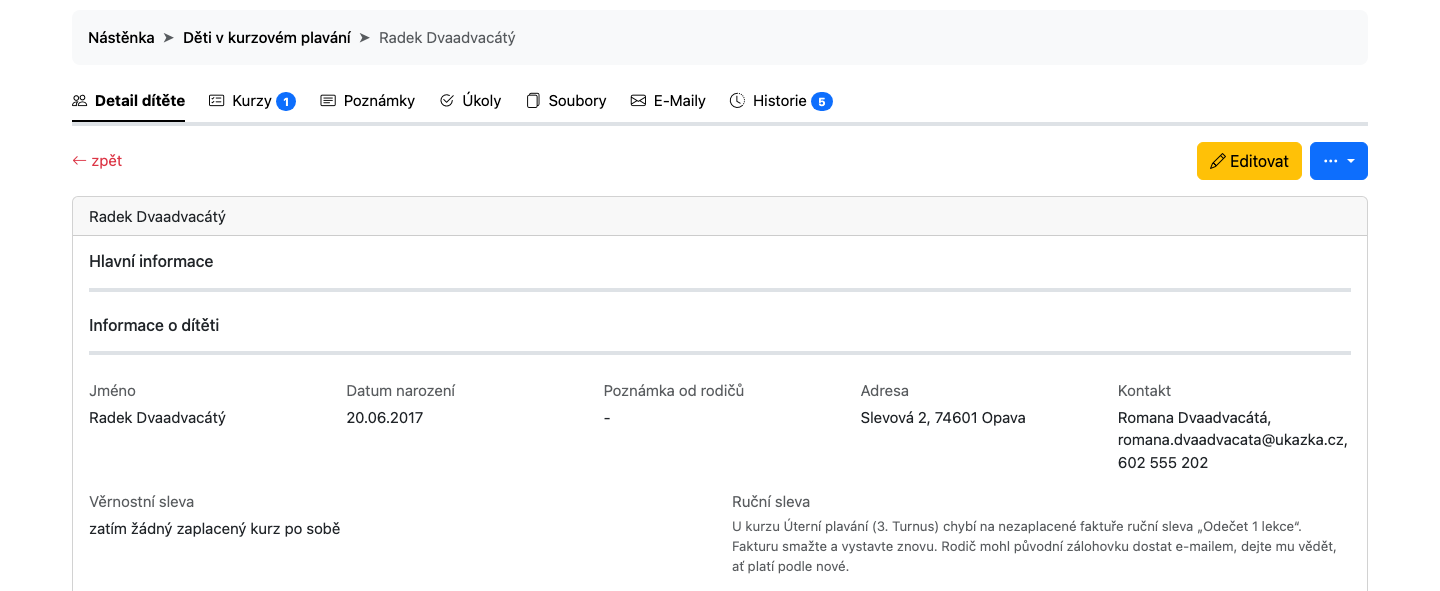This screenshot has height=591, width=1440.
Task: Open the Historie tab
Action: (781, 101)
